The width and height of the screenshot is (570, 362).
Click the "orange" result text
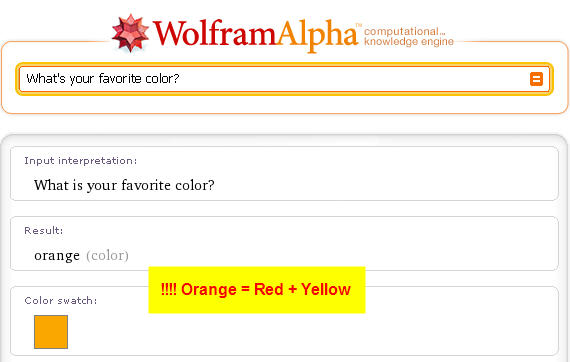click(x=57, y=256)
